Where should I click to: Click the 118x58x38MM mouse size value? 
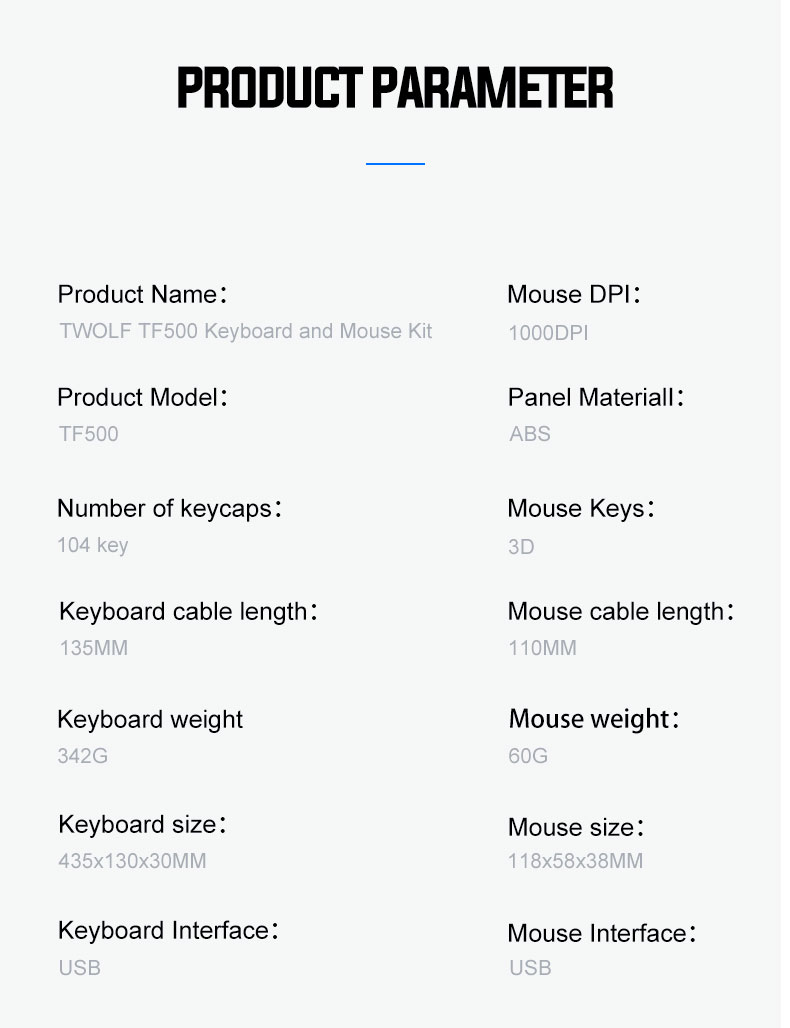576,860
